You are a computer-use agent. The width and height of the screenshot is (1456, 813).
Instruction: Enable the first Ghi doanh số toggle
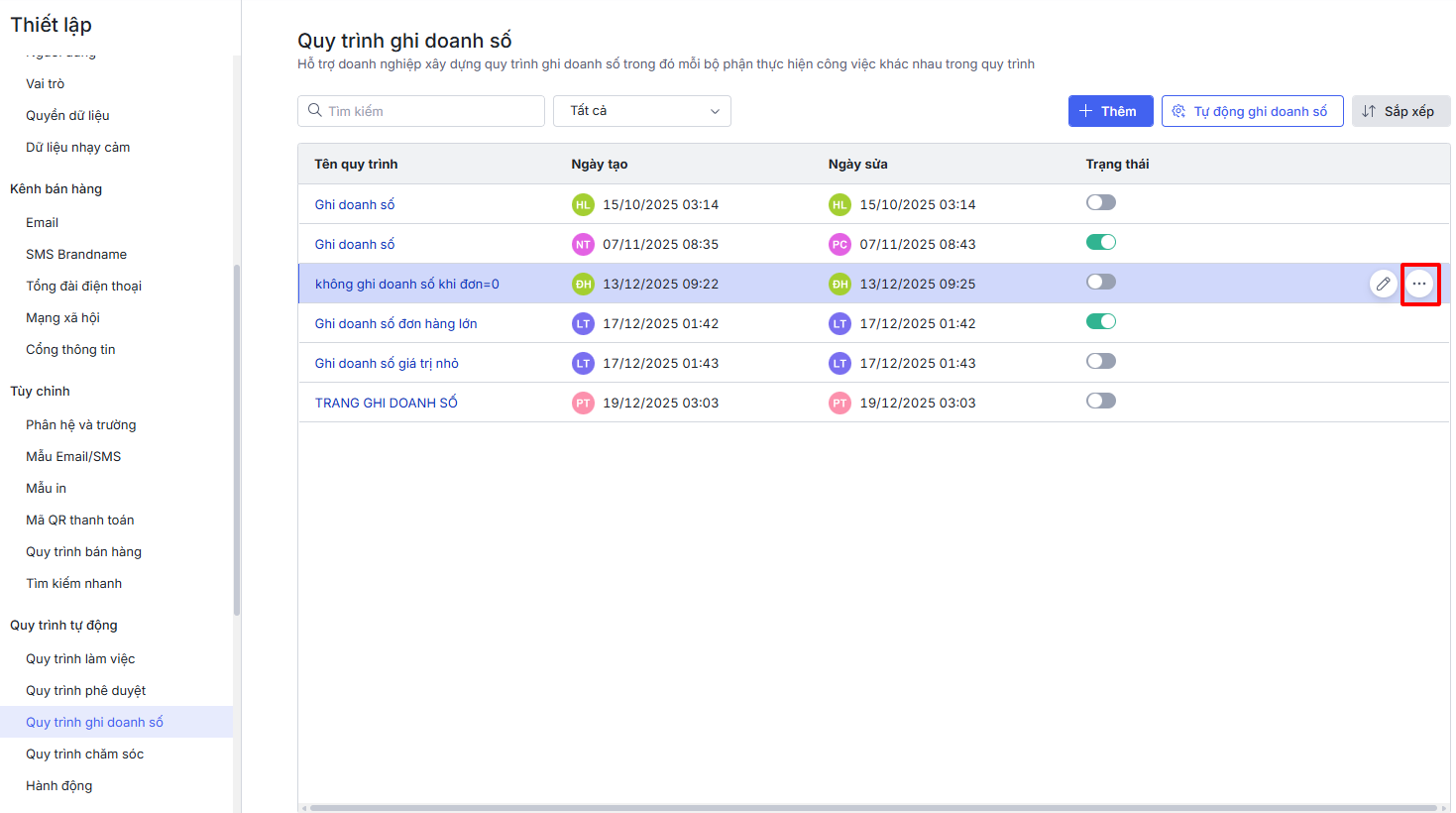tap(1100, 203)
